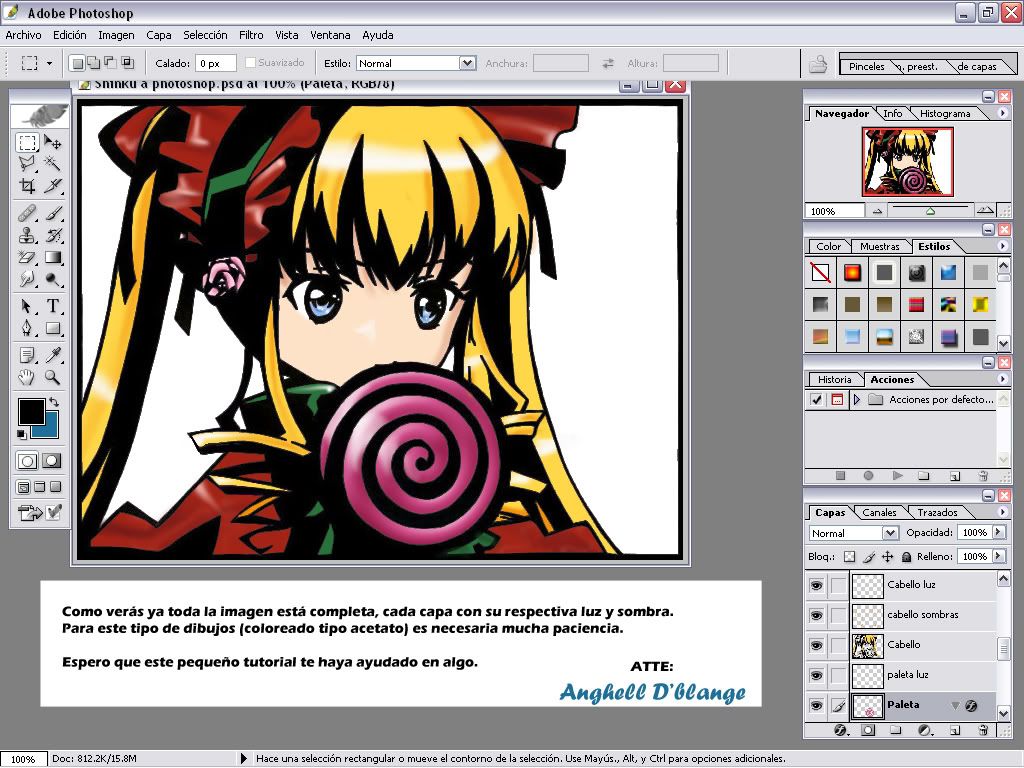Click the Calado feather input field
1024x768 pixels.
click(x=216, y=63)
